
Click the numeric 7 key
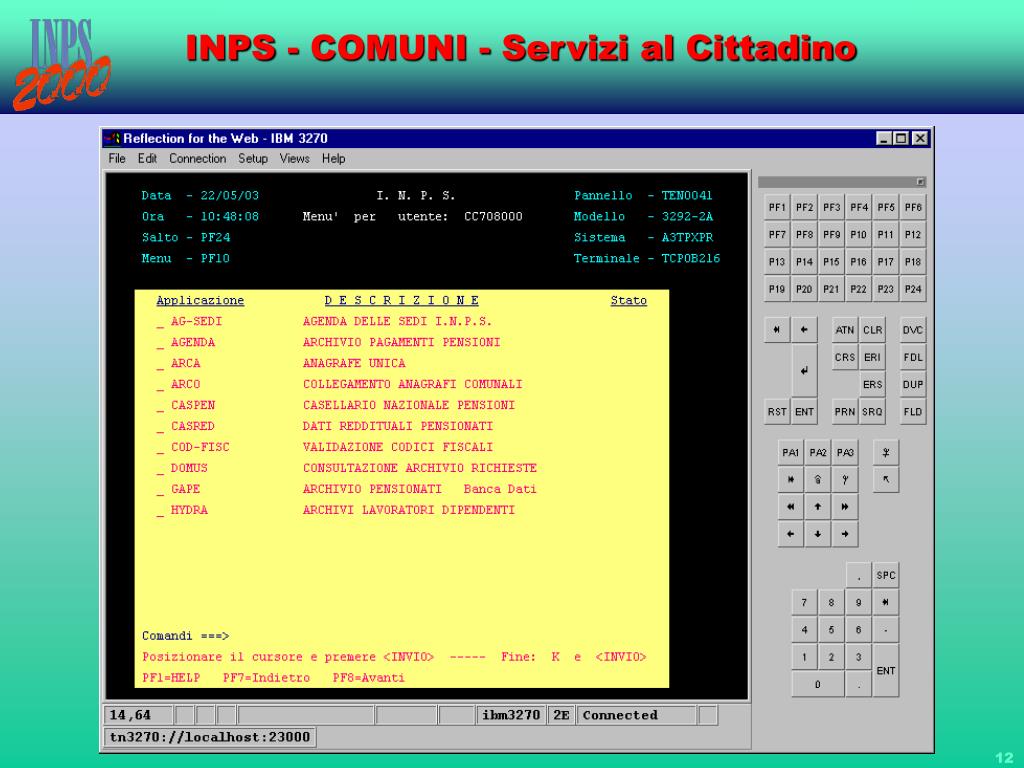(804, 602)
